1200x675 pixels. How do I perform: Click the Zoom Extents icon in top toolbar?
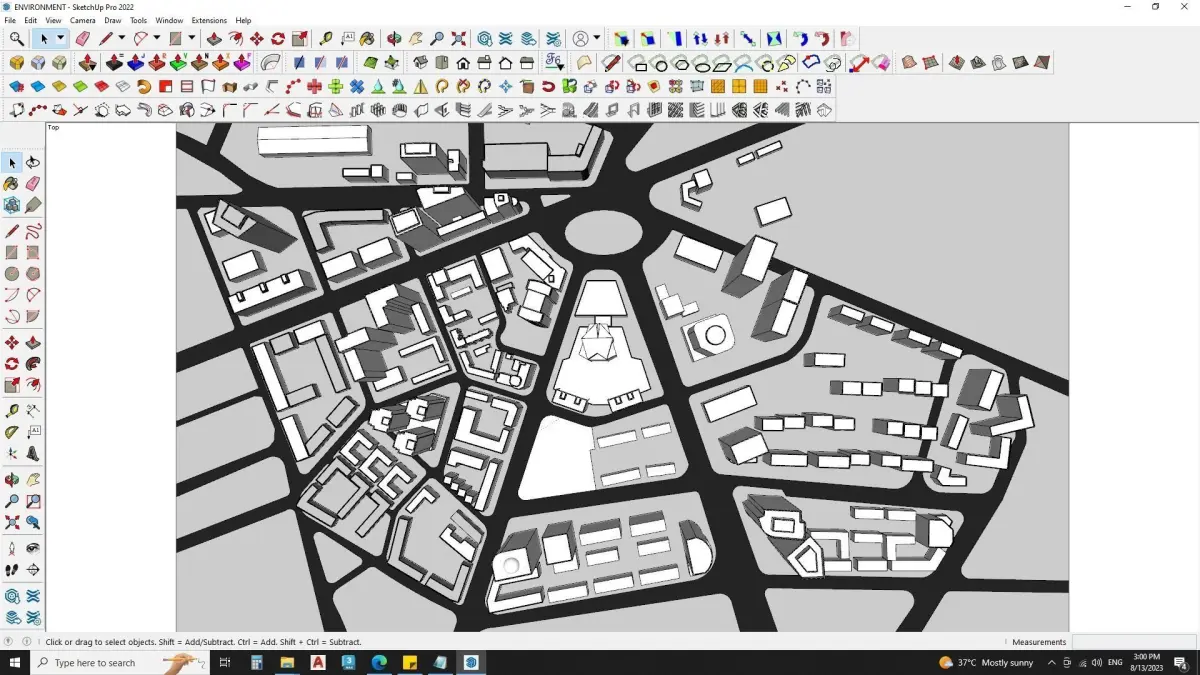(459, 39)
